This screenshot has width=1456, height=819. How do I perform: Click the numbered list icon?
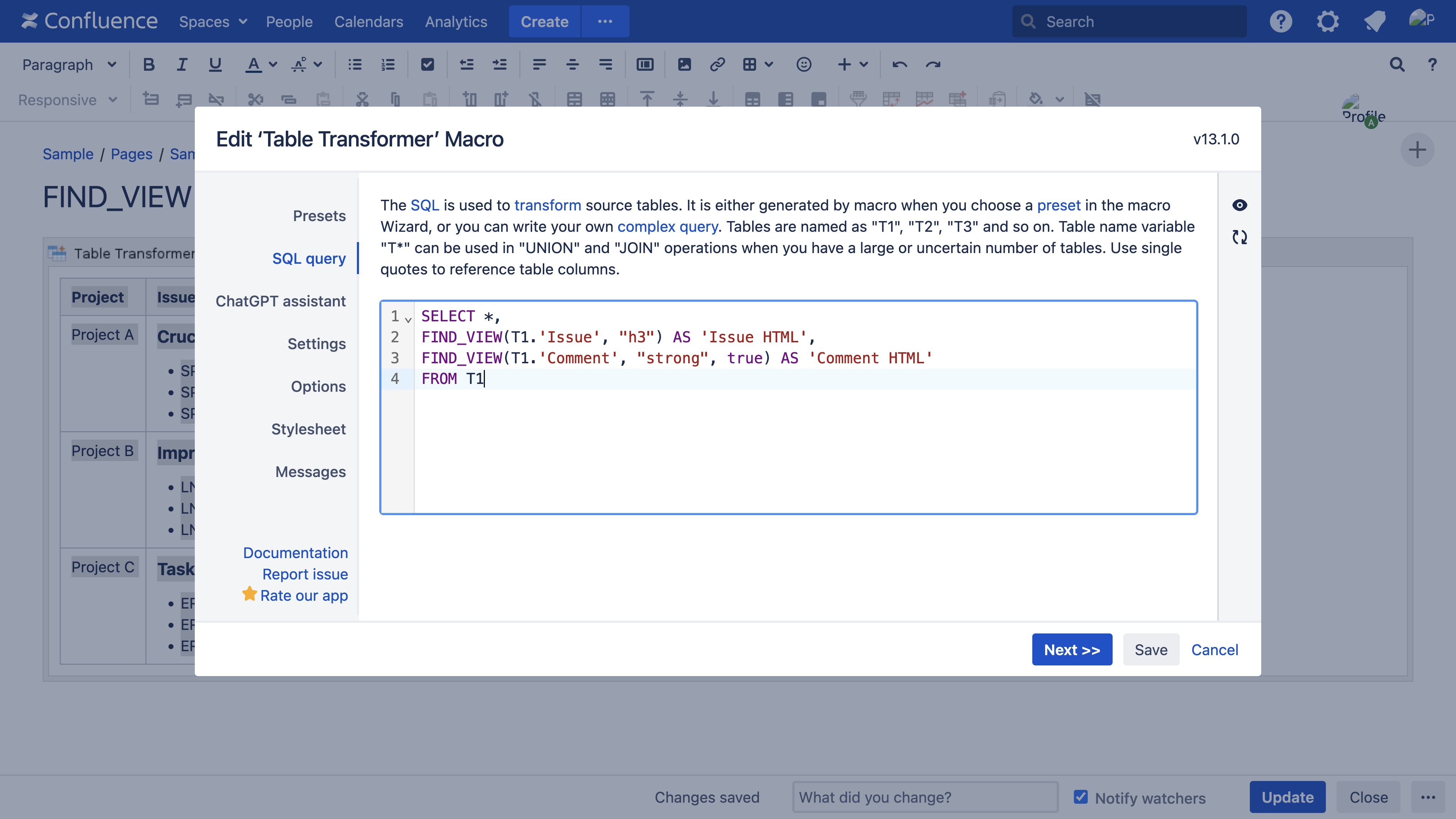(388, 64)
